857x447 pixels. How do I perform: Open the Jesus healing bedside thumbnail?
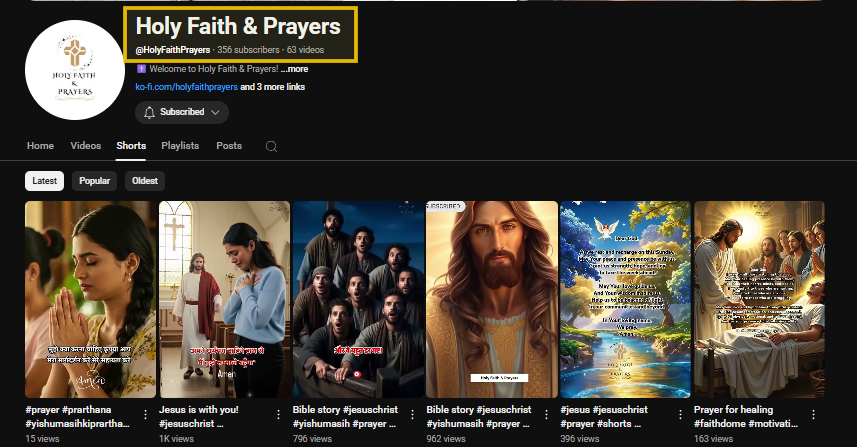[759, 299]
